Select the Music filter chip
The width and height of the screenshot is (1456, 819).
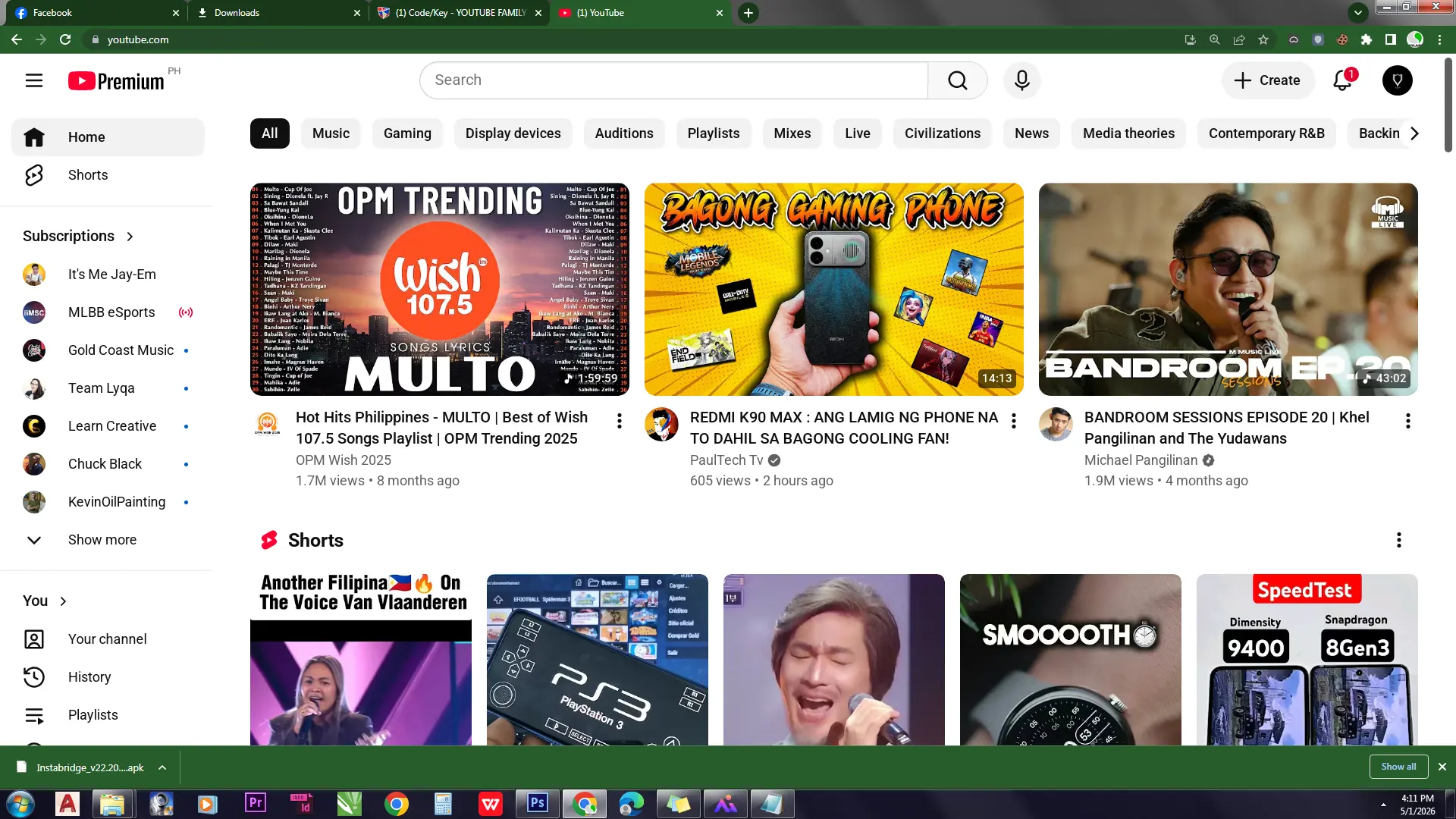point(331,133)
